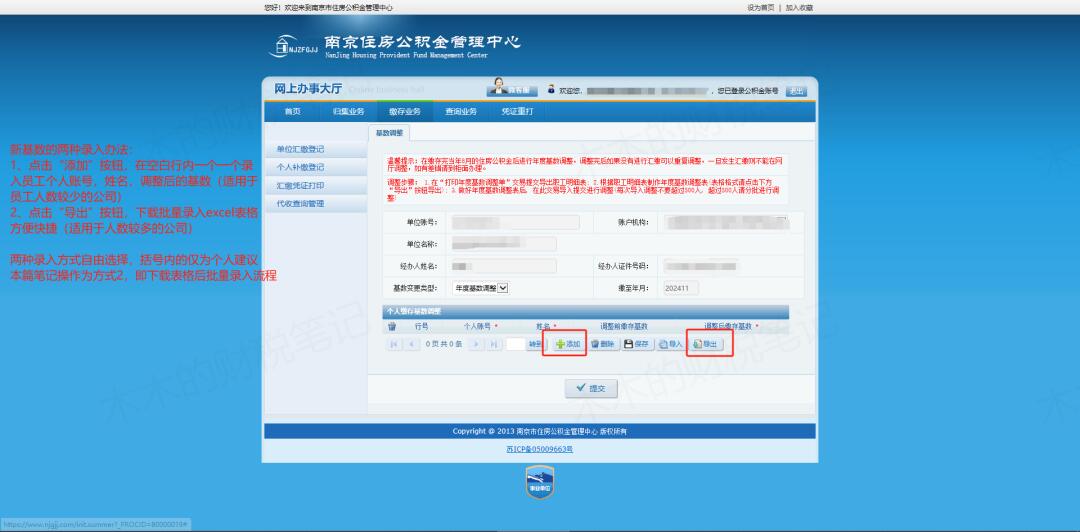Click the 单位账号 input field
This screenshot has width=1080, height=532.
tap(515, 223)
